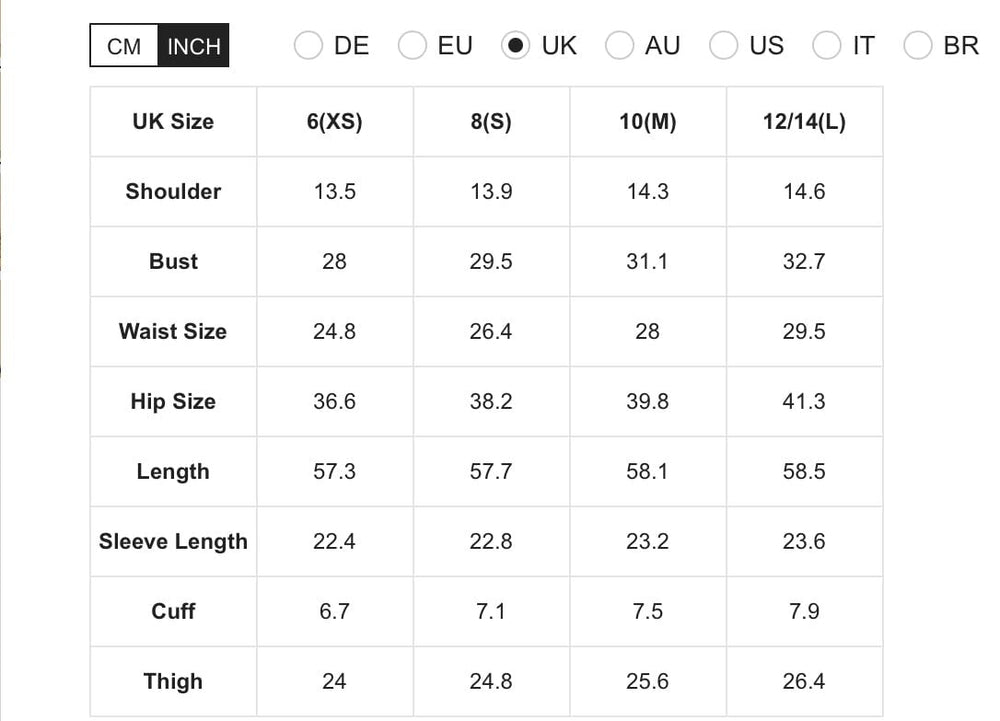Viewport: 1000px width, 721px height.
Task: Click the 6(XS) size column header
Action: (334, 121)
